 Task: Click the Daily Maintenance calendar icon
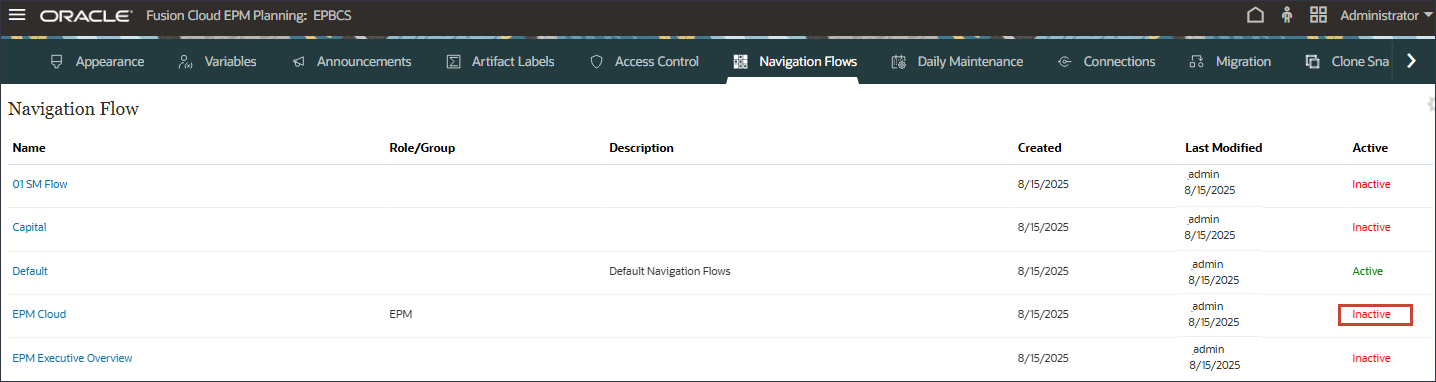pos(898,61)
